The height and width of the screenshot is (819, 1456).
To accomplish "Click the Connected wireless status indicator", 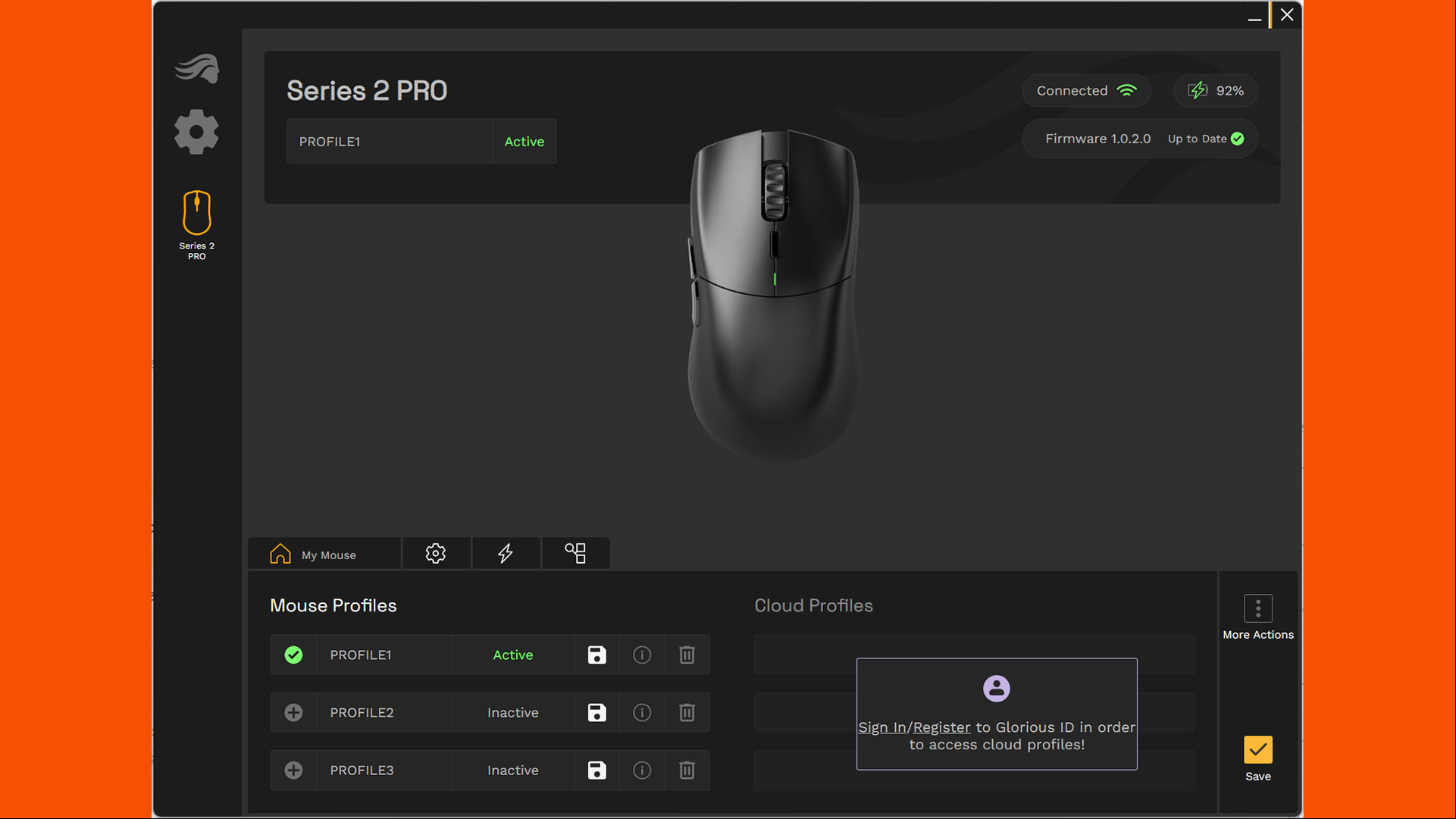I will click(1086, 91).
